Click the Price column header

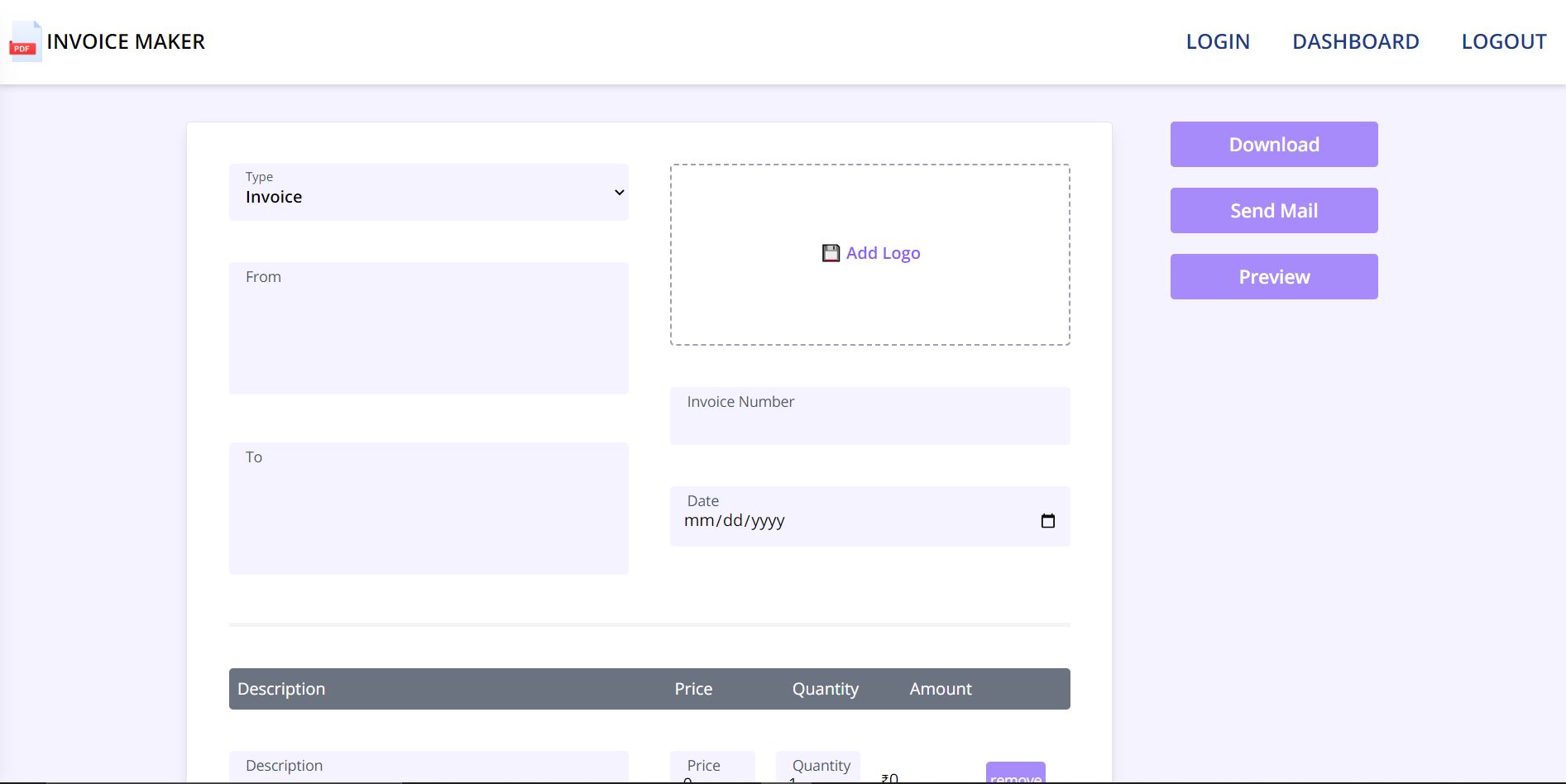pyautogui.click(x=693, y=689)
